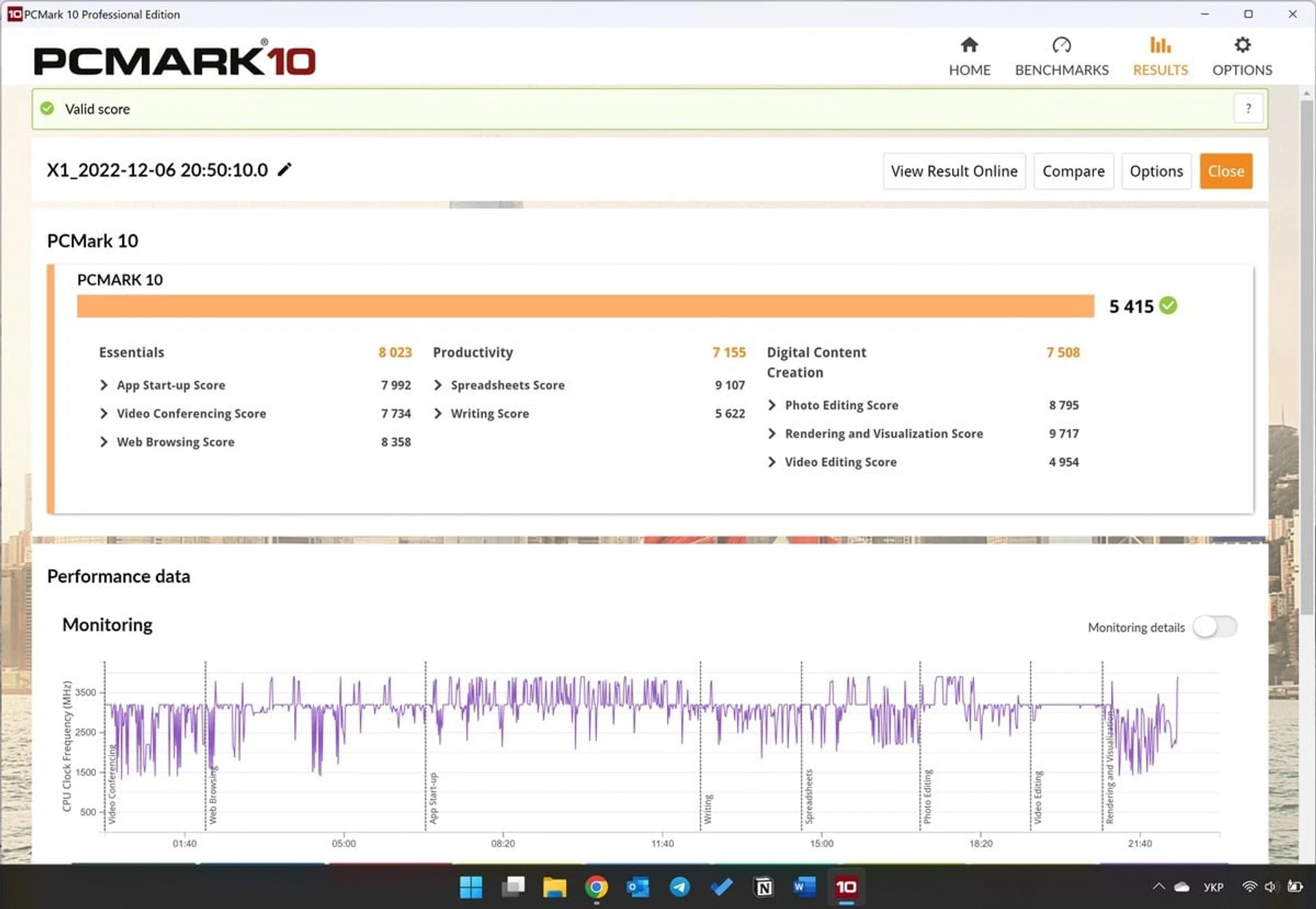1316x909 pixels.
Task: Click the Writing marker on graph
Action: pos(708,810)
